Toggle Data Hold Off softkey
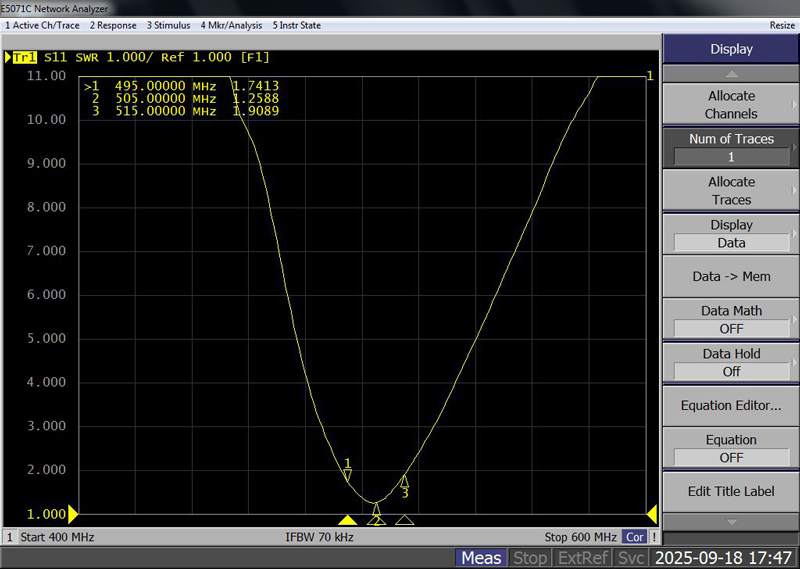800x569 pixels. coord(731,362)
